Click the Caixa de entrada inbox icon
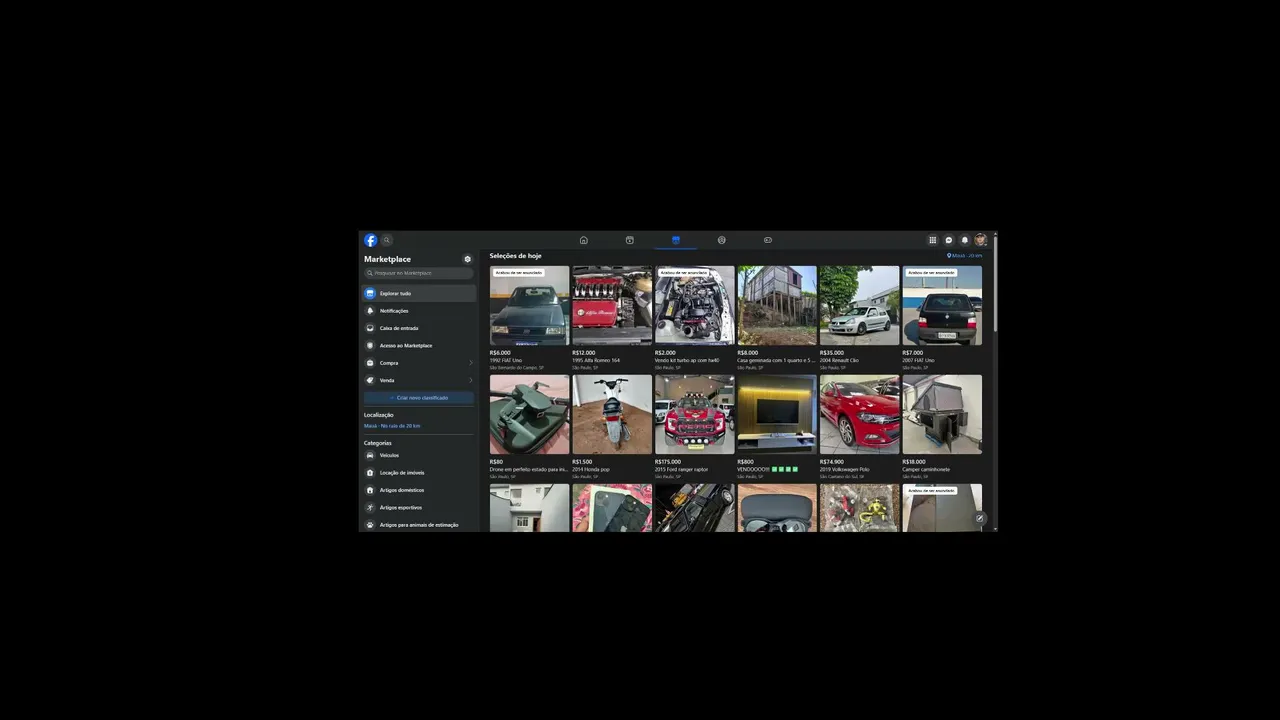 pos(370,328)
